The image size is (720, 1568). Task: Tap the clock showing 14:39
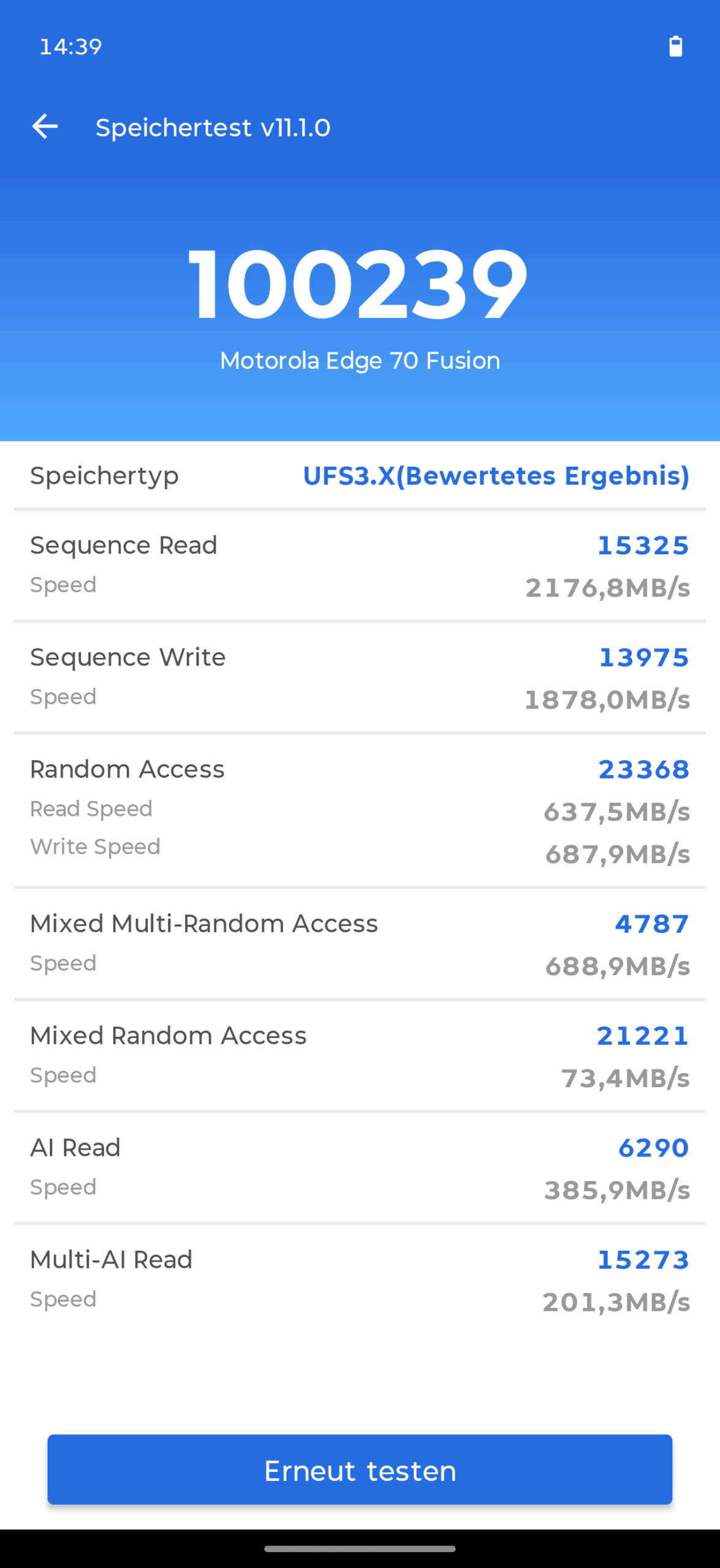[x=70, y=47]
